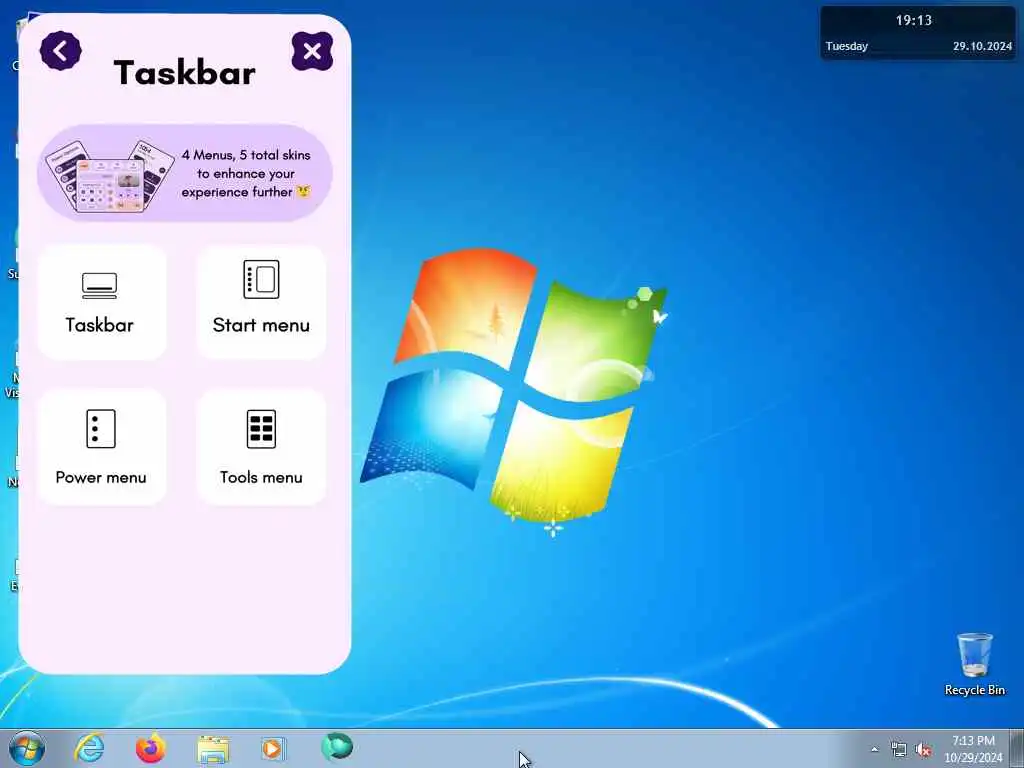
Task: Close the Taskbar panel with the X
Action: (x=312, y=51)
